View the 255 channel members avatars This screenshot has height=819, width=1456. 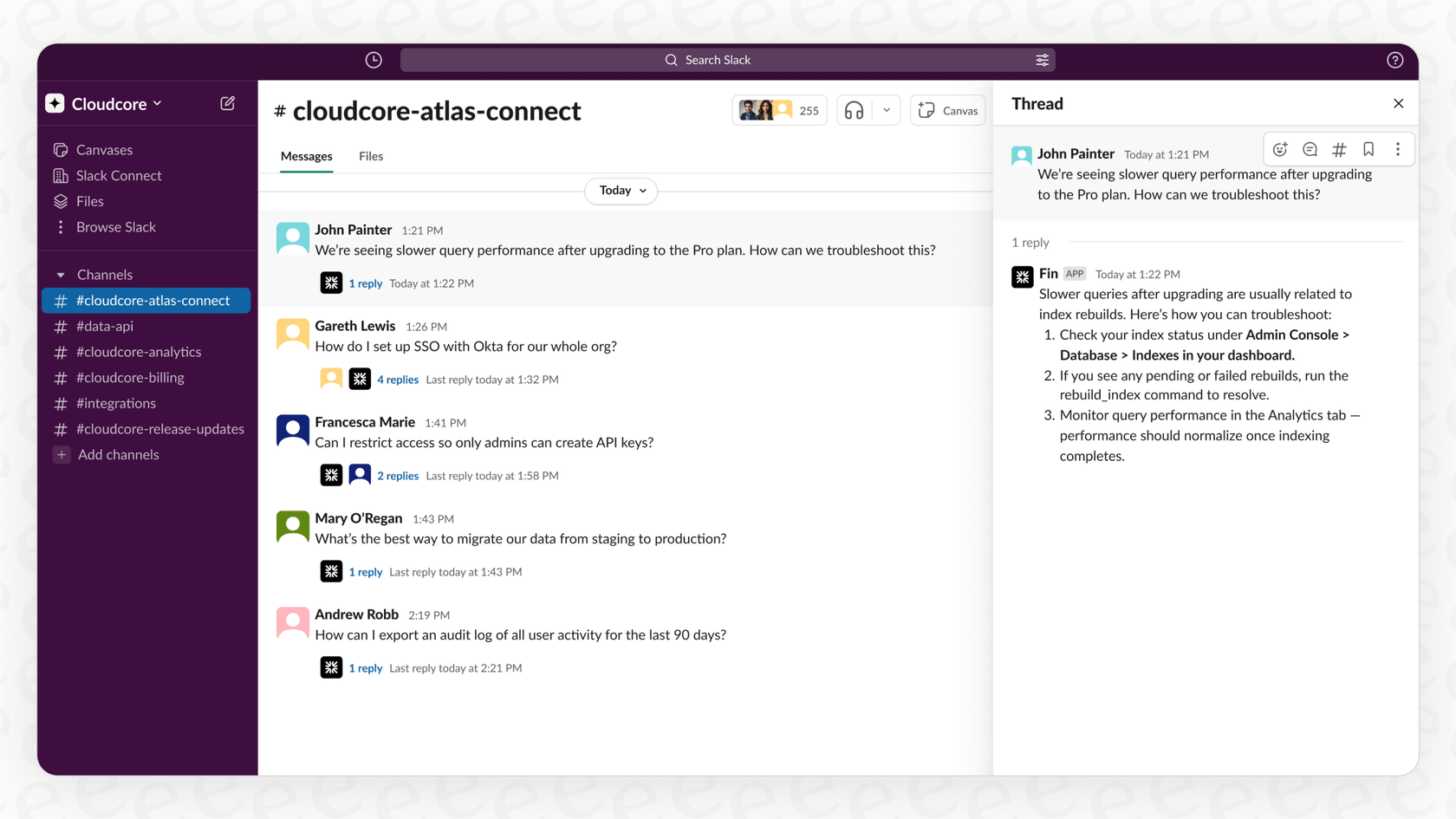coord(778,110)
